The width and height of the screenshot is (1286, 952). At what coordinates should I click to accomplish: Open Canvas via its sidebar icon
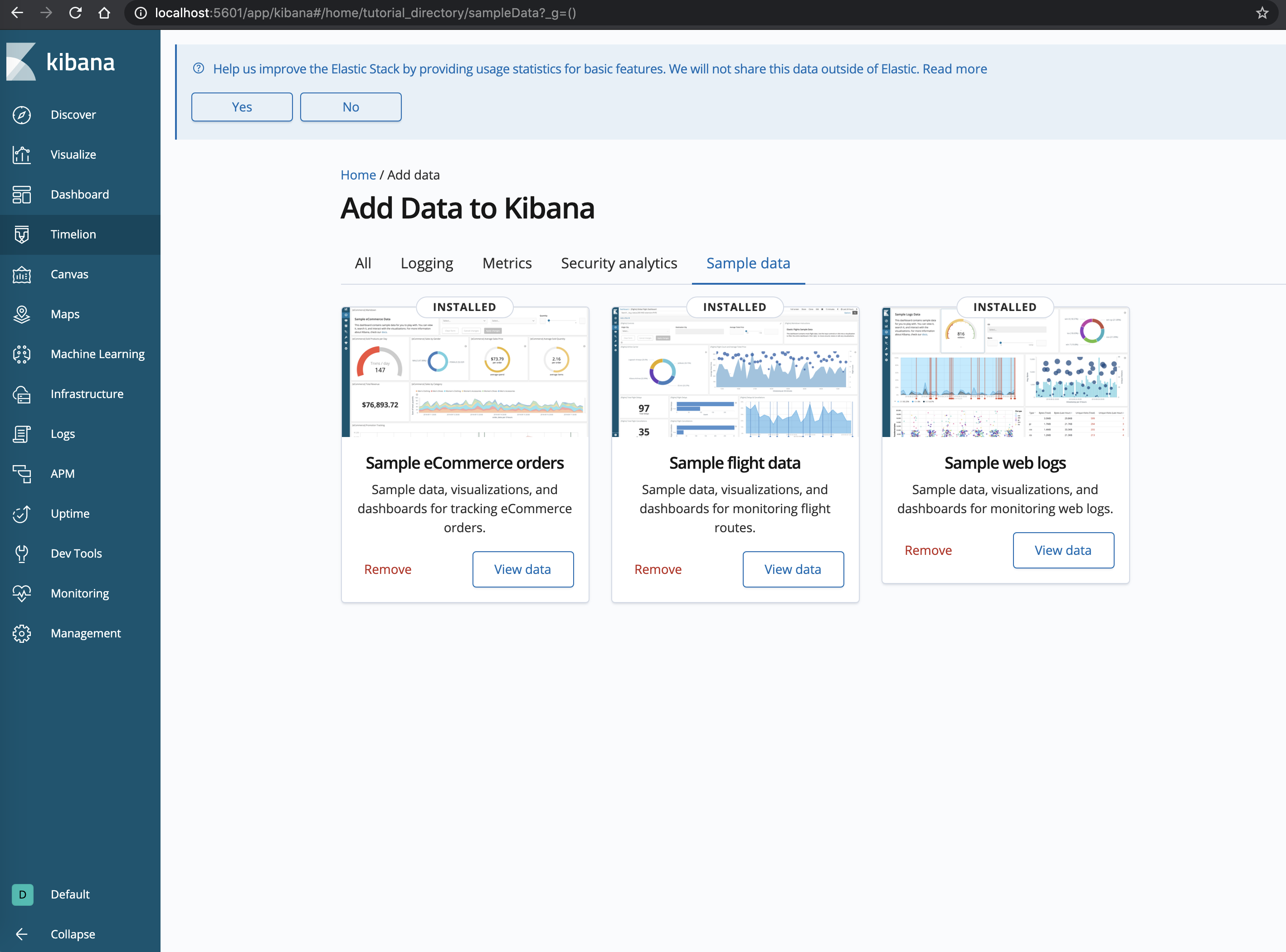coord(22,274)
